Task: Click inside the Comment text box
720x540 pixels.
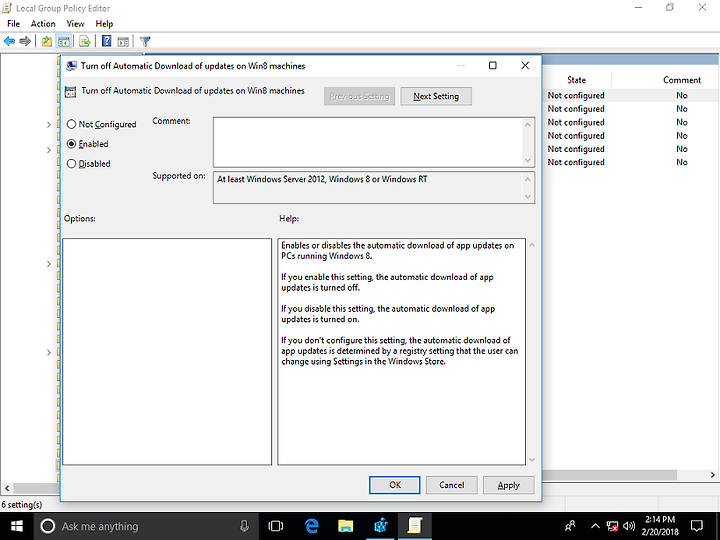Action: click(x=367, y=142)
